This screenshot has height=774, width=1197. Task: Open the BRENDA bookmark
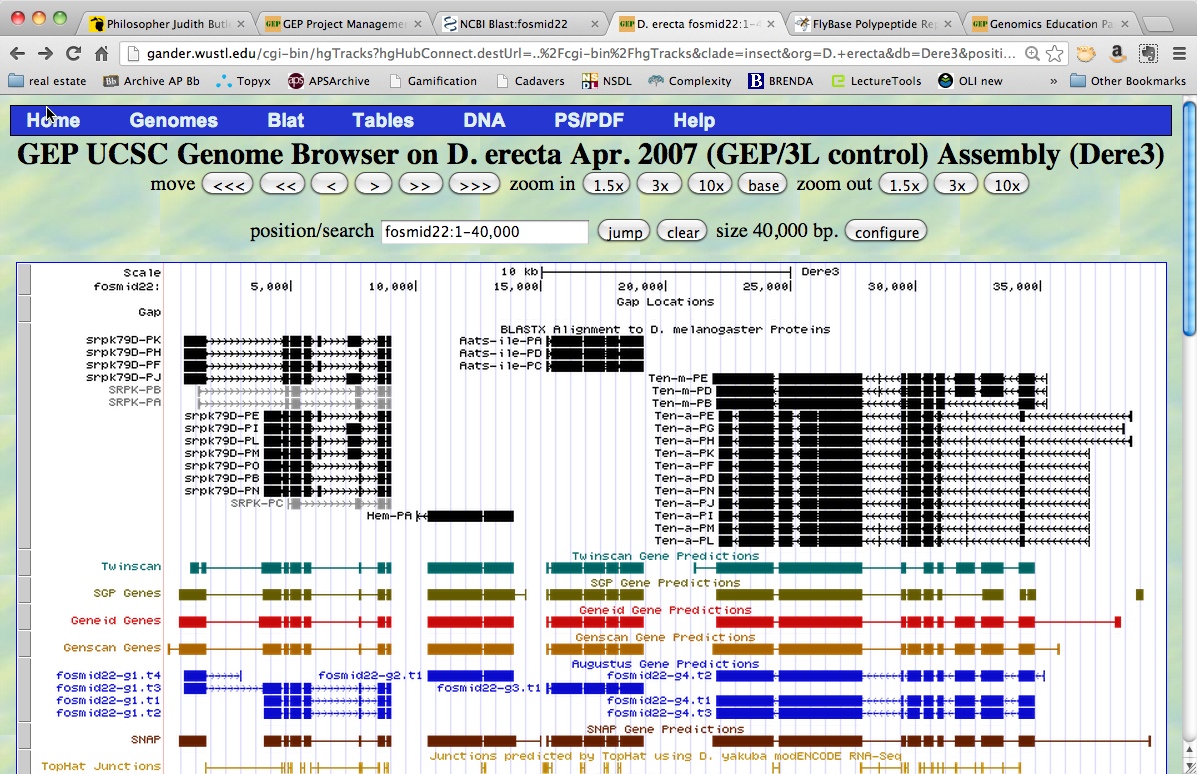(x=780, y=81)
